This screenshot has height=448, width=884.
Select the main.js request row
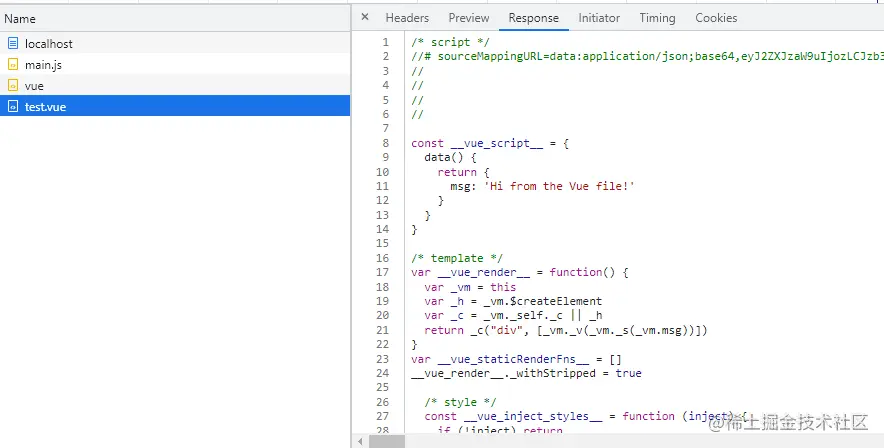pyautogui.click(x=175, y=64)
